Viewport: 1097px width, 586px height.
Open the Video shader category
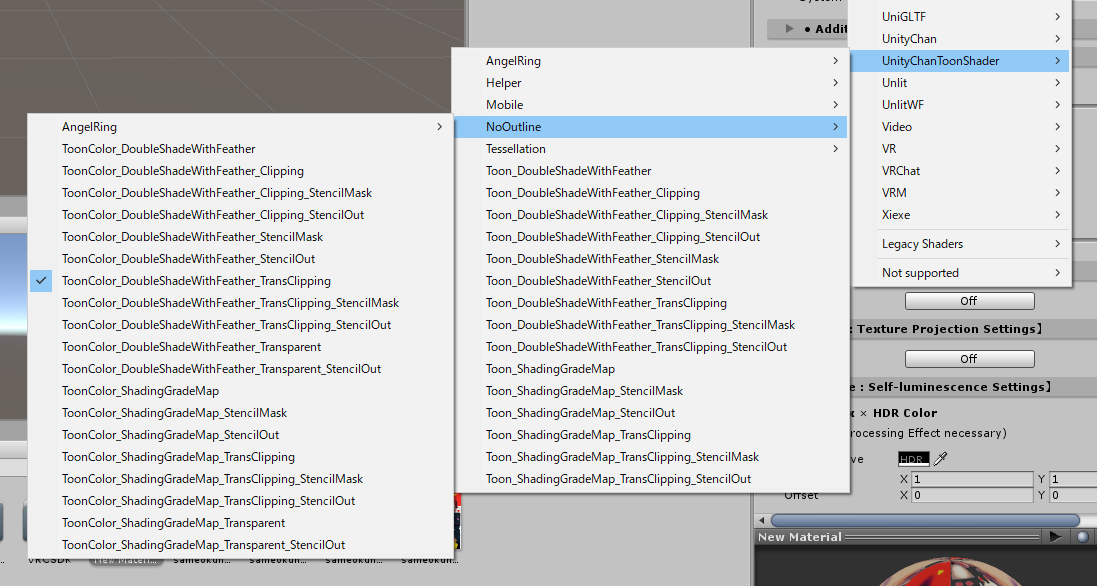[961, 127]
